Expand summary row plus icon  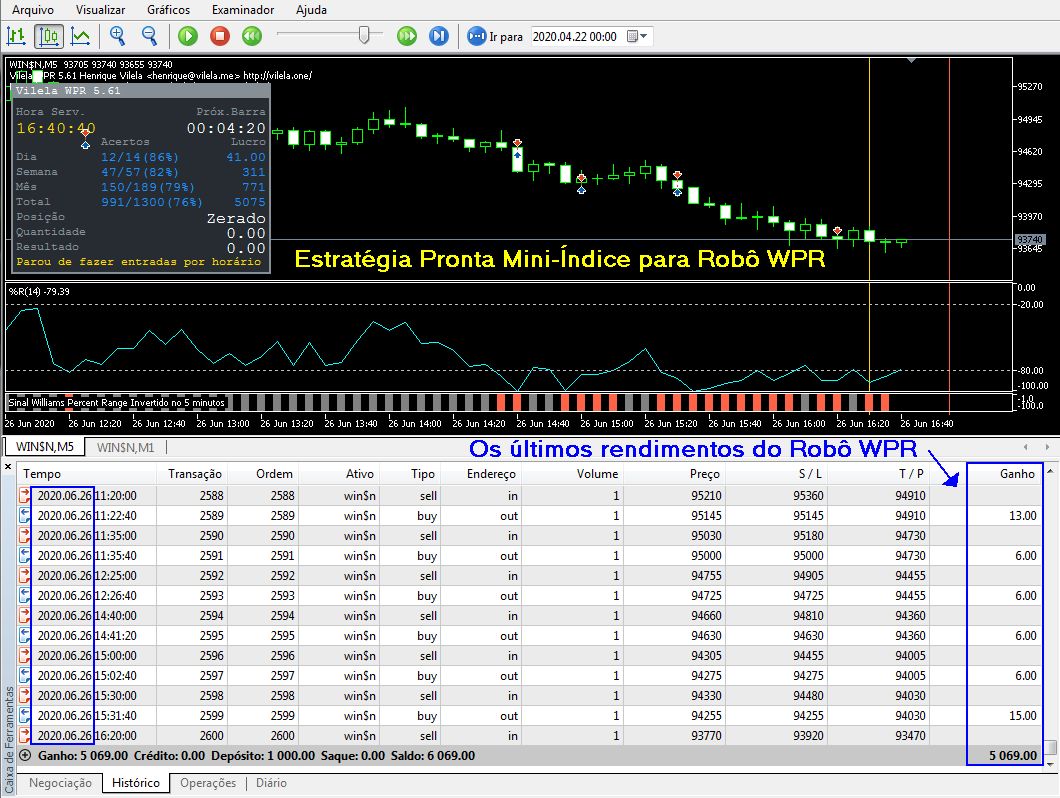pos(25,755)
